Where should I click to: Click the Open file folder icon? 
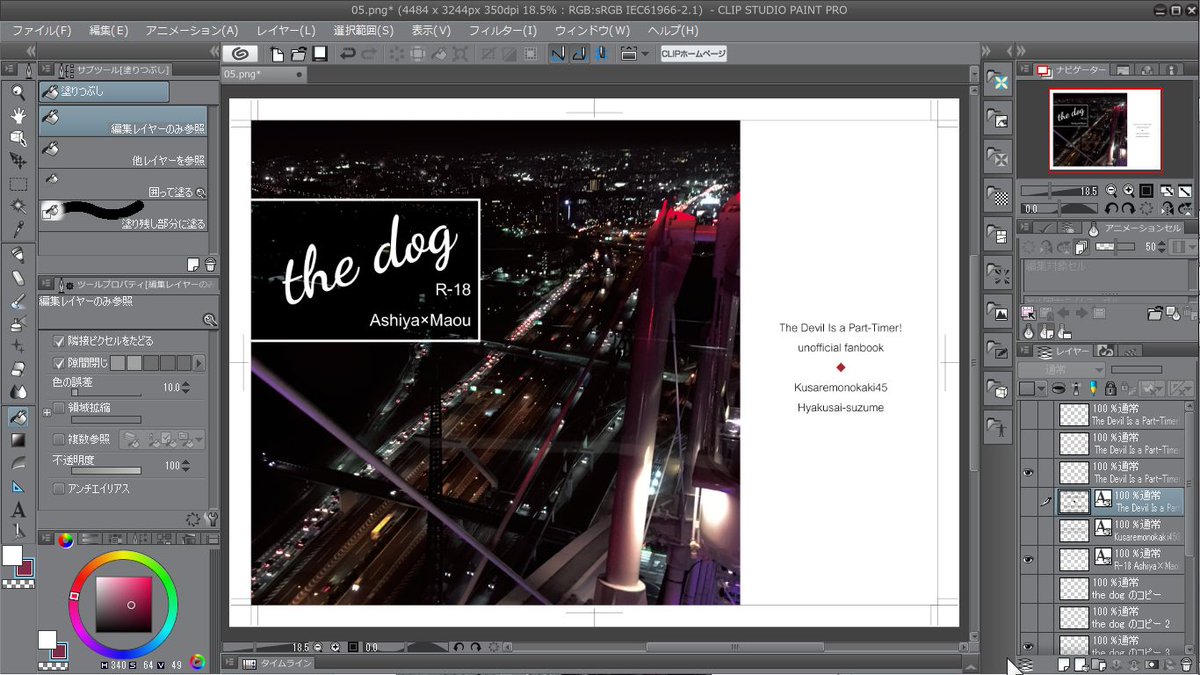(x=299, y=54)
